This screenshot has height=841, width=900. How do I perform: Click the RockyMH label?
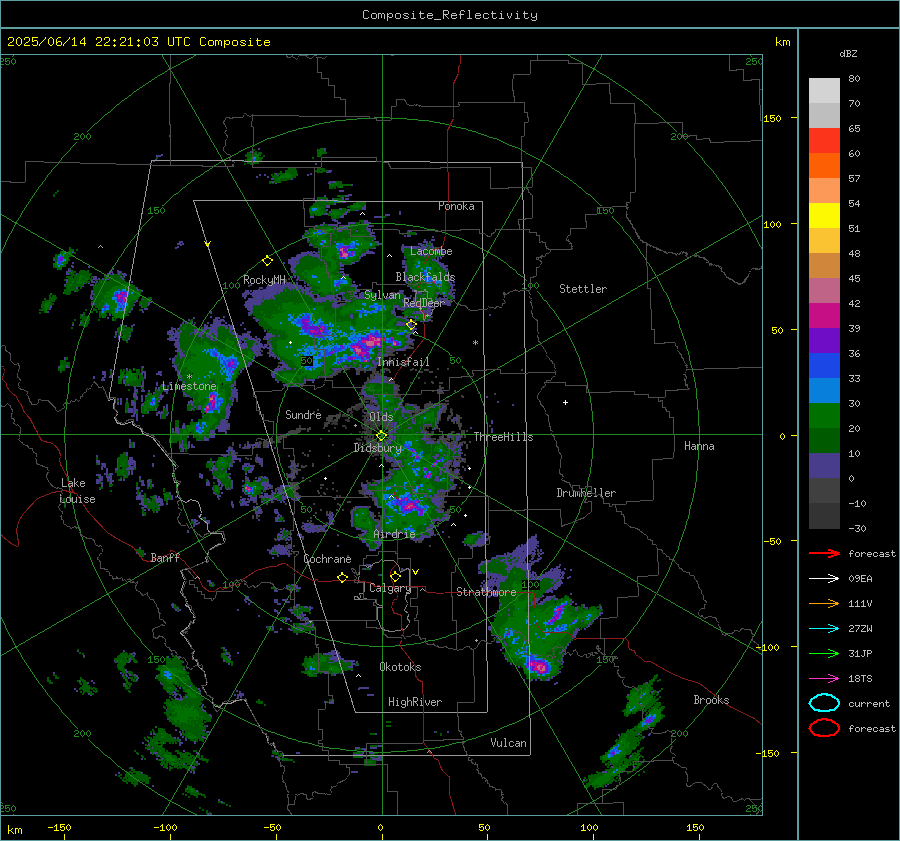264,280
